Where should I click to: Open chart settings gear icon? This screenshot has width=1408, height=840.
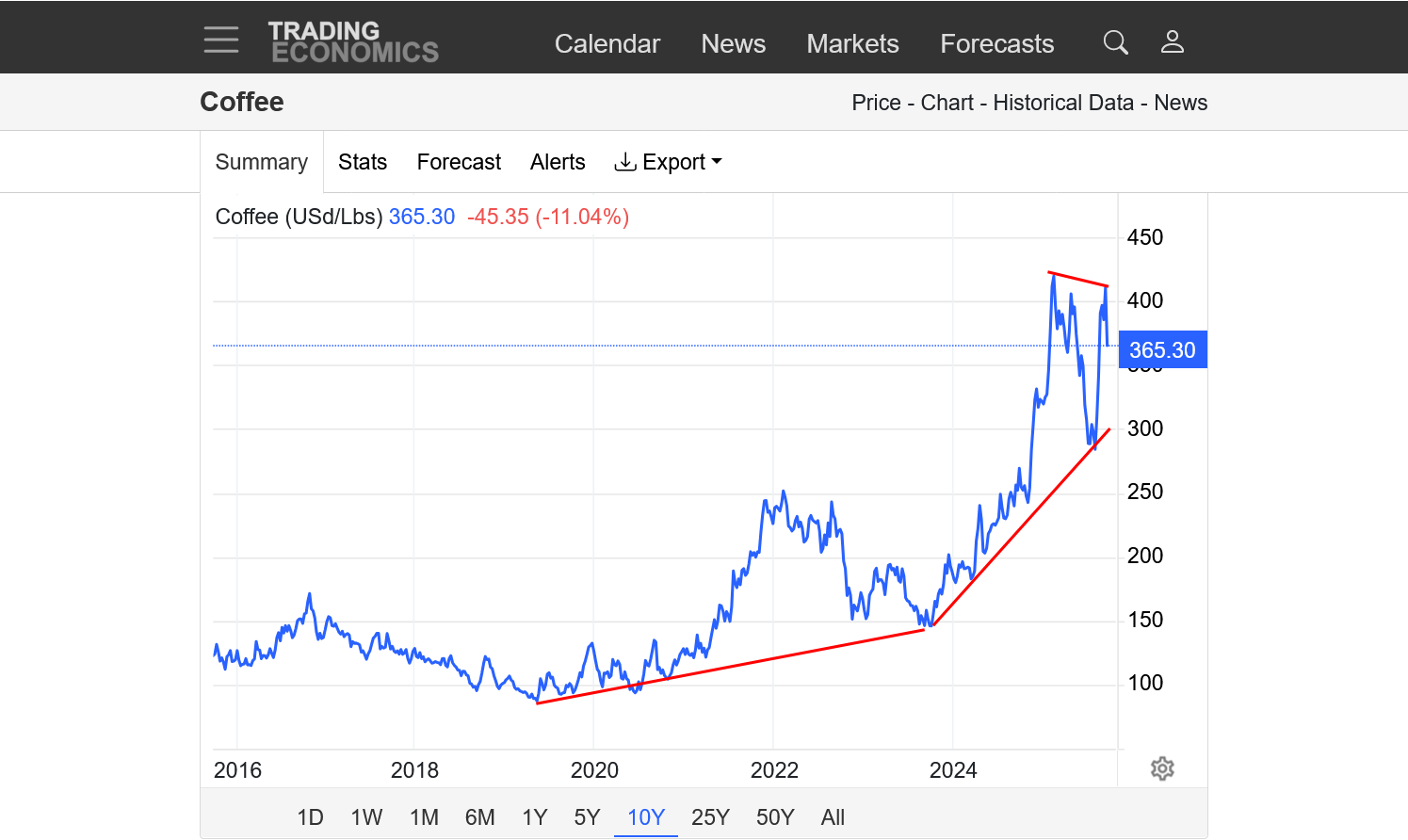[1162, 768]
